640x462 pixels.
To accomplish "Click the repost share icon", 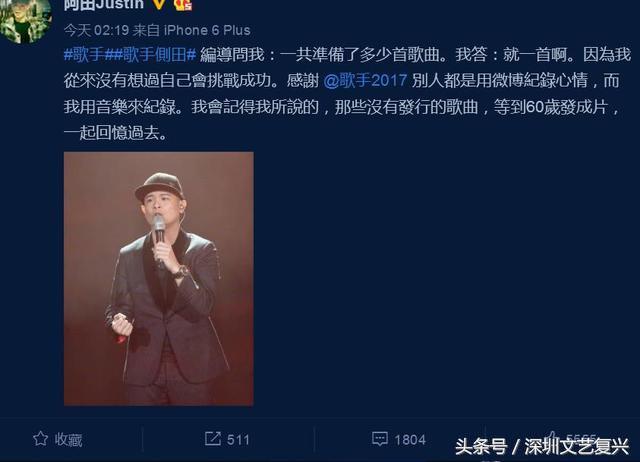I will point(213,439).
